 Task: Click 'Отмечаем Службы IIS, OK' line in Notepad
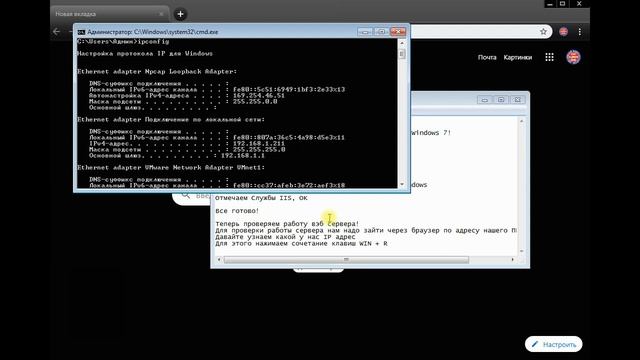click(261, 198)
